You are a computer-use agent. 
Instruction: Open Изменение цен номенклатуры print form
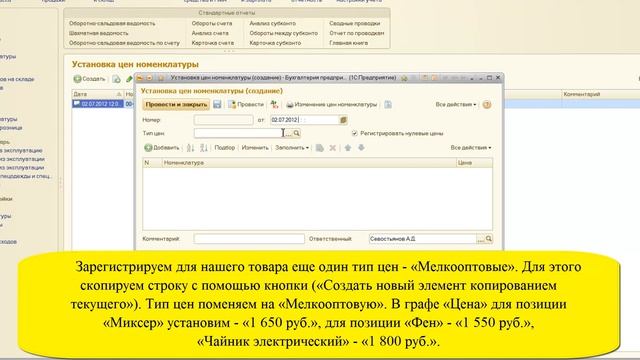coord(331,104)
